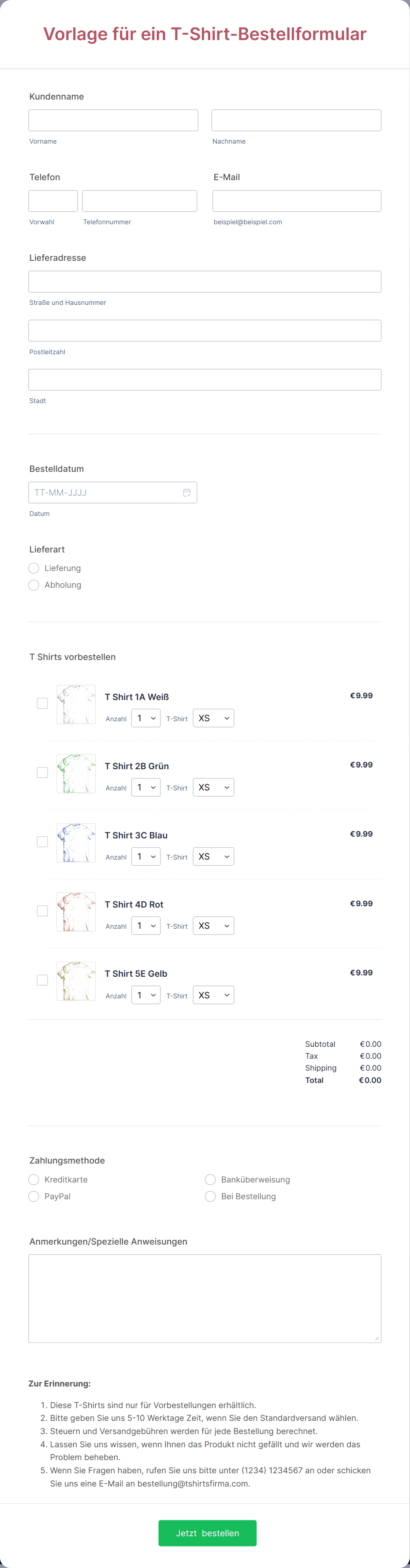Open the calendar picker icon in Bestelldatum
The height and width of the screenshot is (1568, 410).
(x=187, y=493)
